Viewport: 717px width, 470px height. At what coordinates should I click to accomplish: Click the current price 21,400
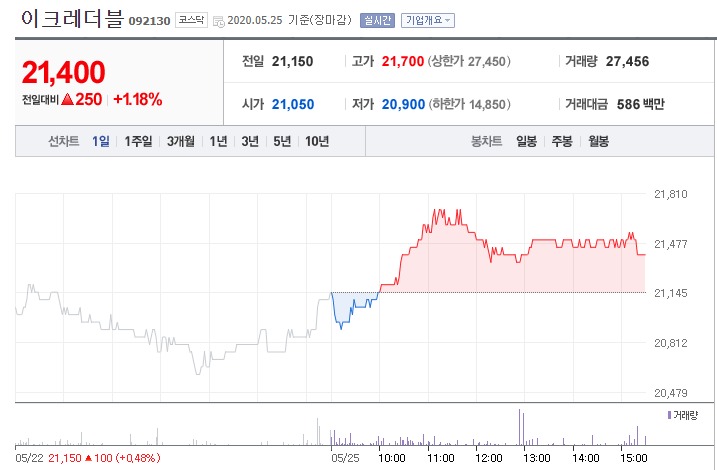click(64, 73)
